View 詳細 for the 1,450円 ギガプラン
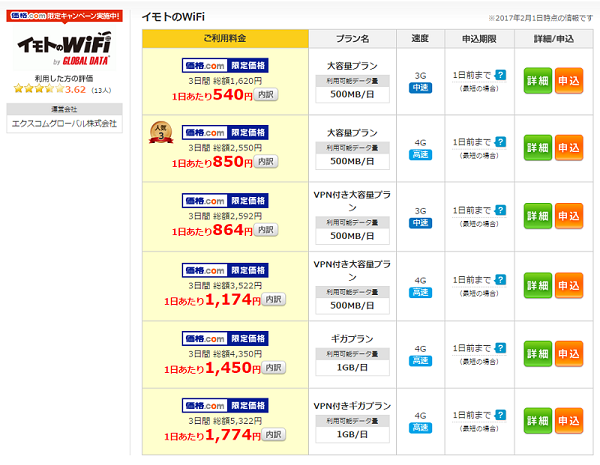Image resolution: width=600 pixels, height=465 pixels. tap(538, 354)
